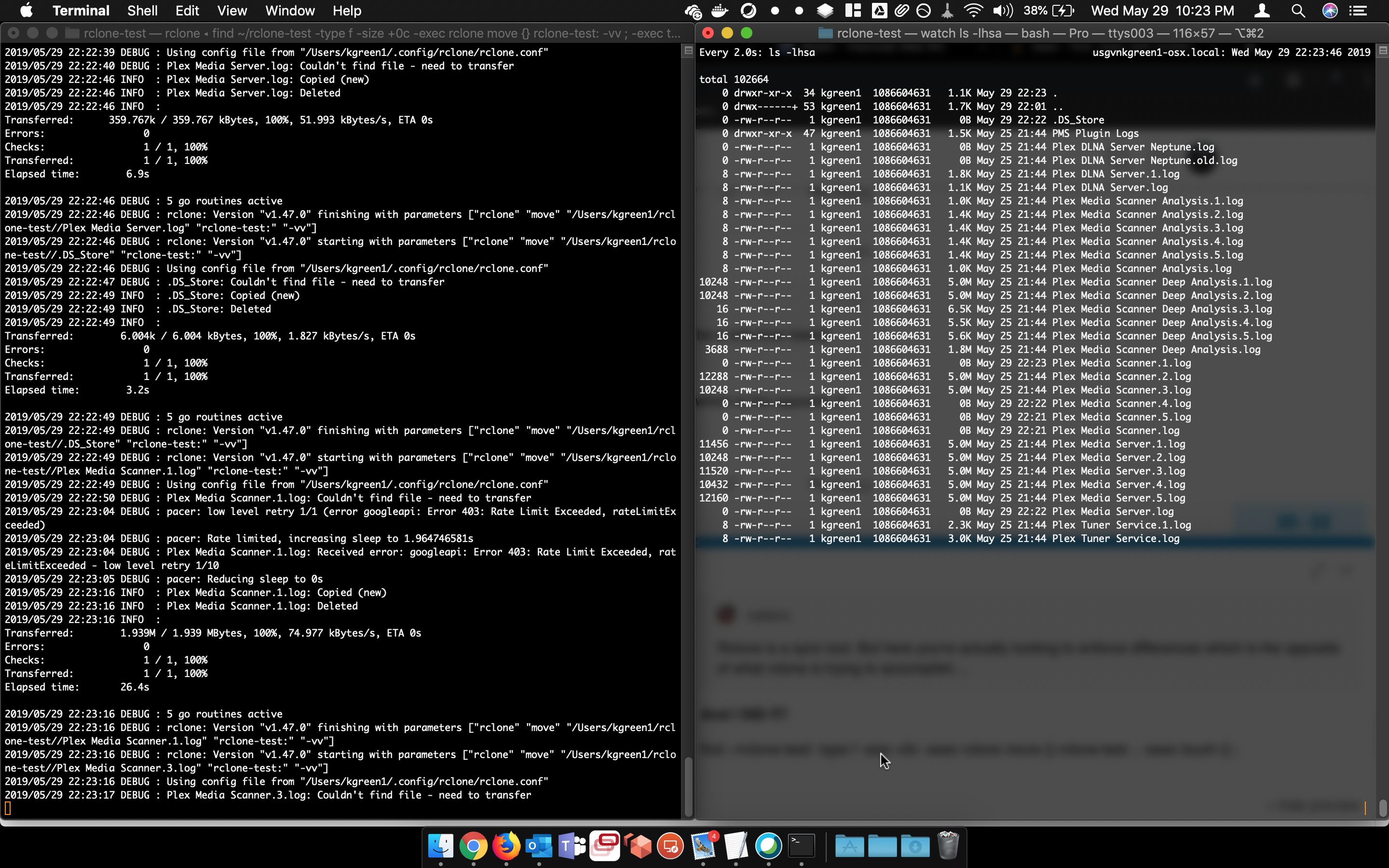Click the right terminal scrollbar thumb
Viewport: 1389px width, 868px height.
click(x=1383, y=808)
